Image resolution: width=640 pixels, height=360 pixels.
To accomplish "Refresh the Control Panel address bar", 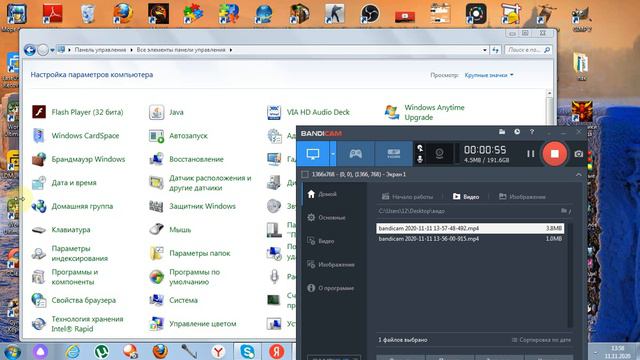I will click(496, 50).
